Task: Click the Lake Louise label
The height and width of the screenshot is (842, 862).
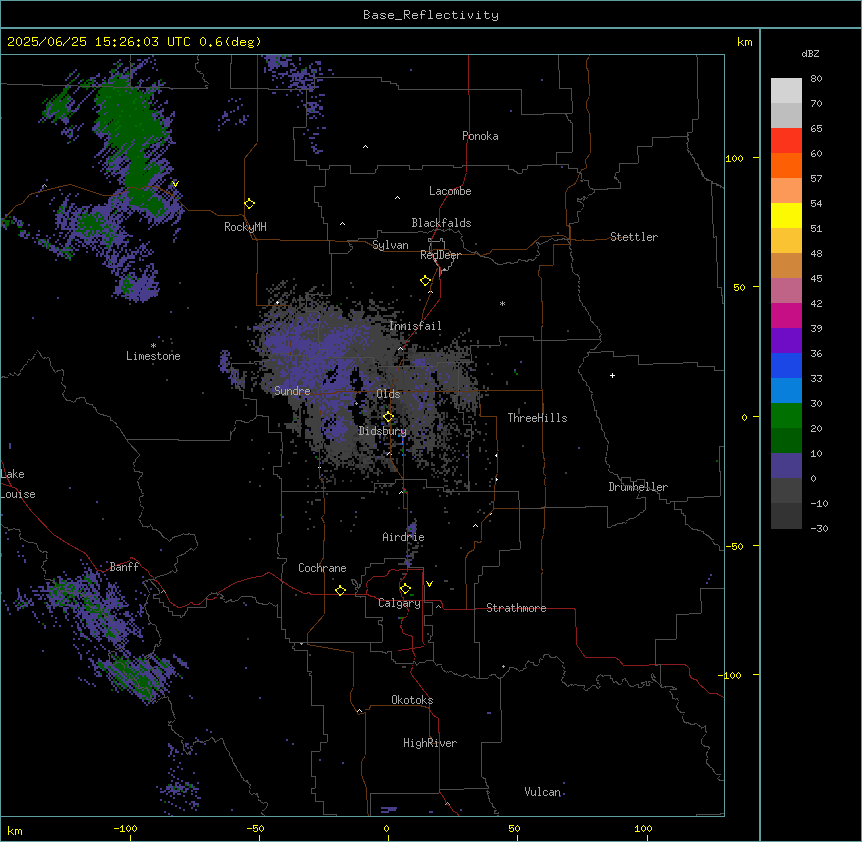Action: (18, 484)
